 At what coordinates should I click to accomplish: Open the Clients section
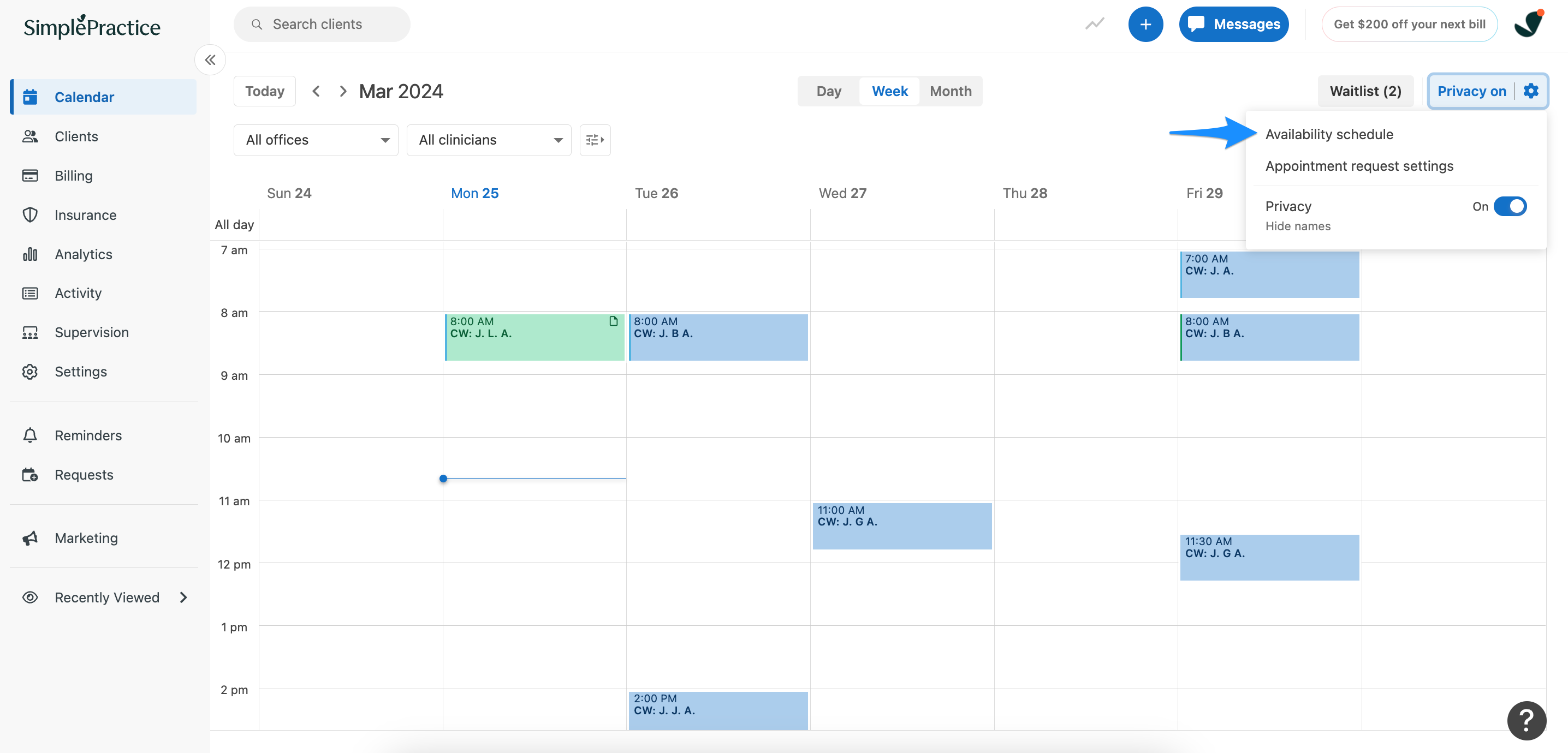click(x=76, y=136)
